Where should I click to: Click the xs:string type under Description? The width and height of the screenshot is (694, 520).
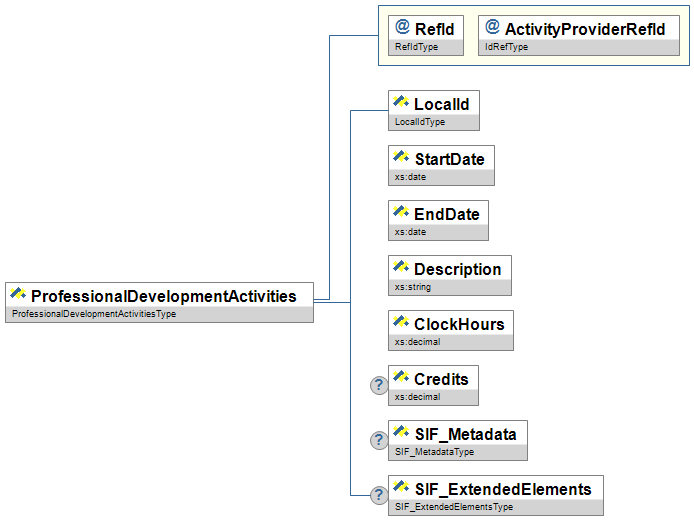[x=413, y=287]
